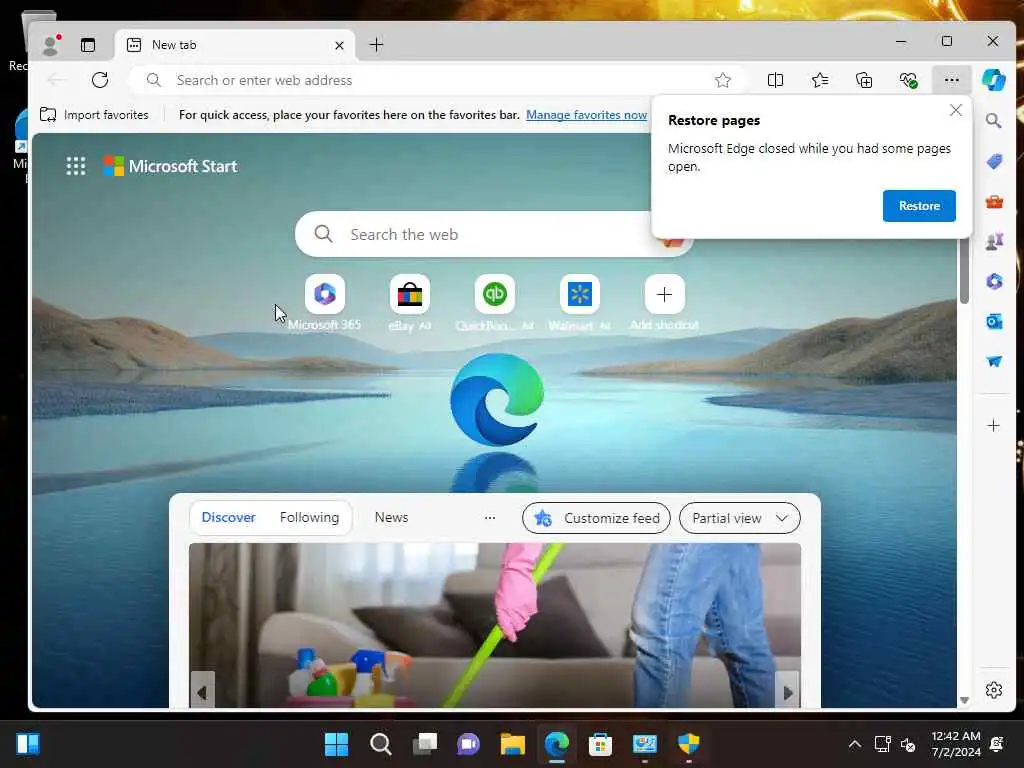Open sidebar Shopping tag icon
Screen dimensions: 1024x768
click(994, 161)
